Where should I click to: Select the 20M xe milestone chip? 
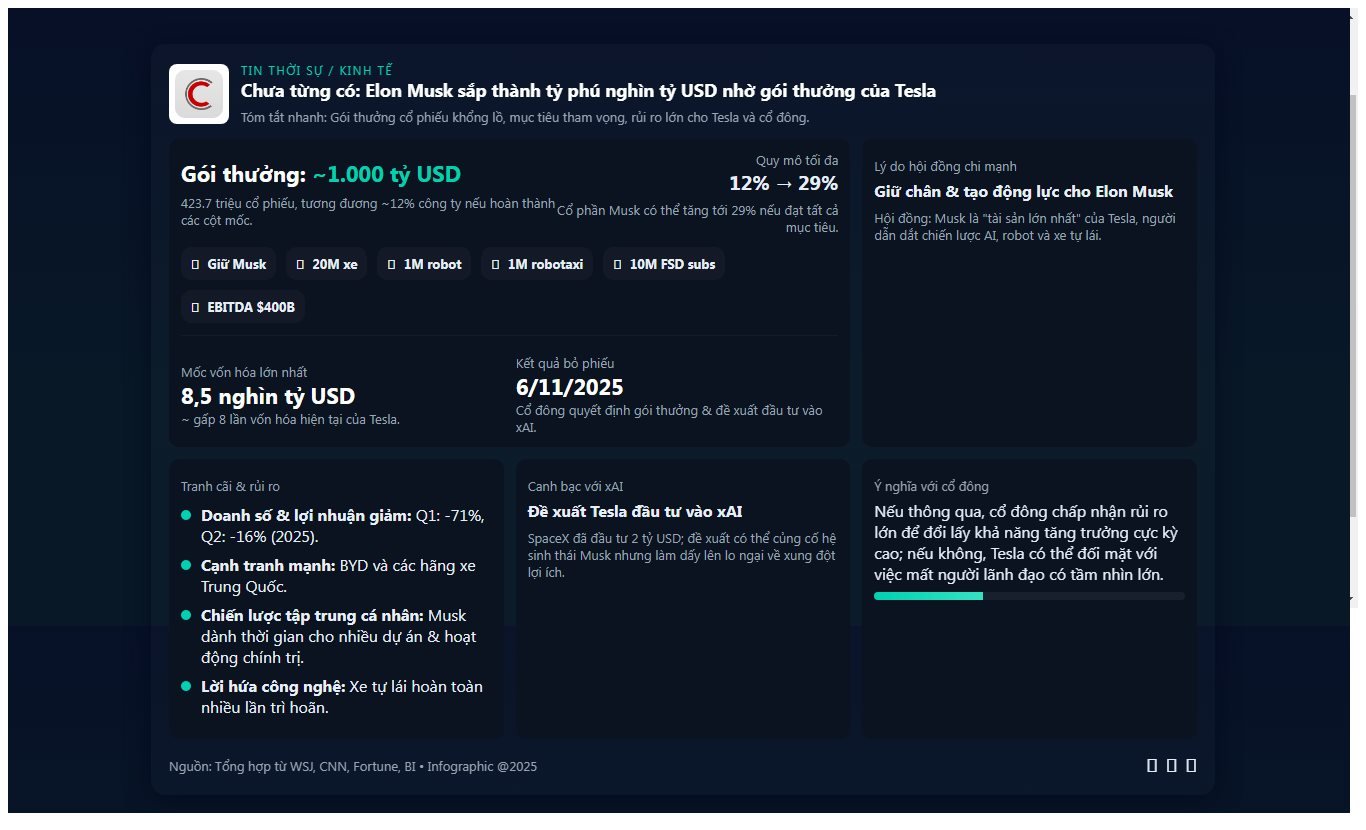tap(327, 264)
